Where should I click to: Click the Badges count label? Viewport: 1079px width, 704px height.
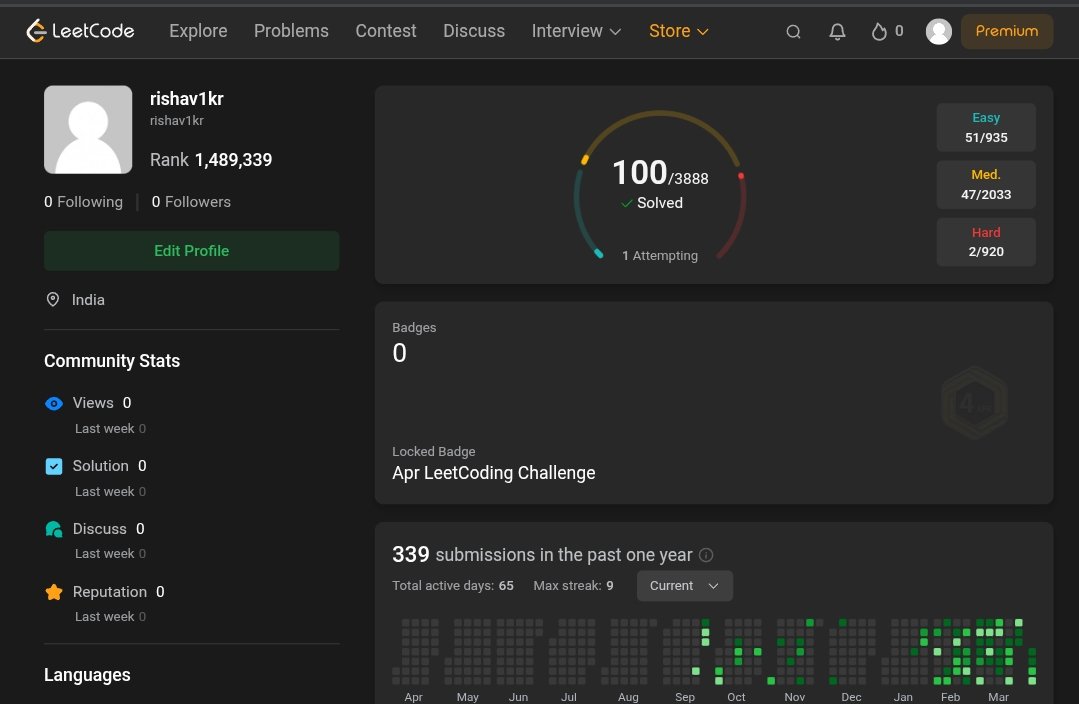pos(414,328)
